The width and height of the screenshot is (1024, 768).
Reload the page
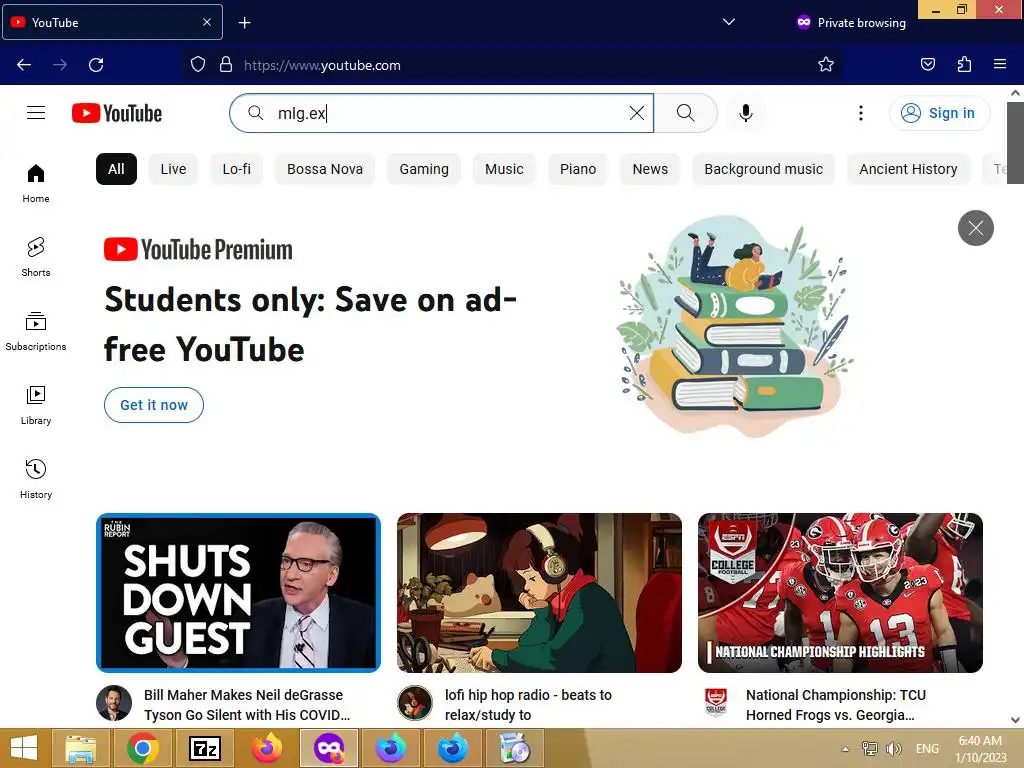[x=96, y=65]
